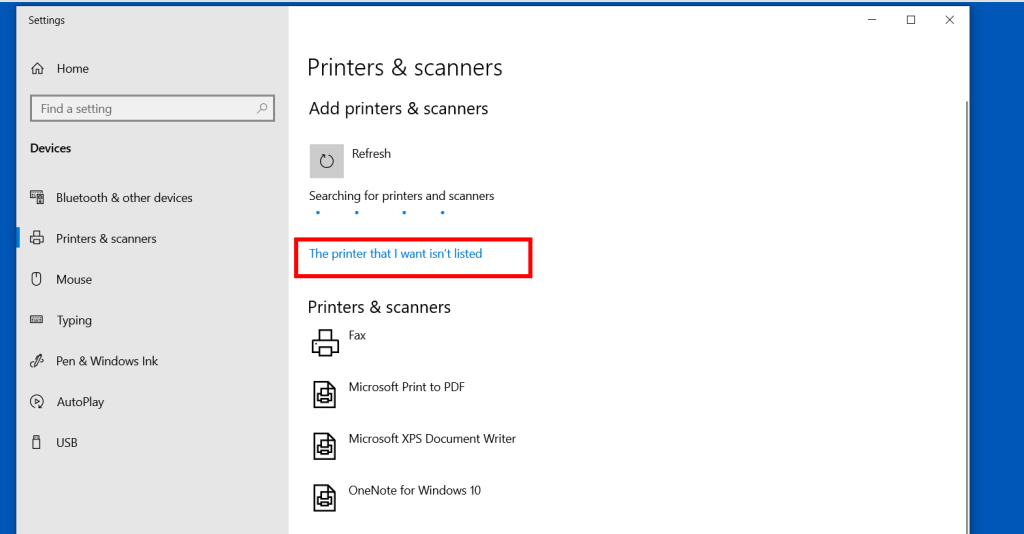The image size is (1024, 534).
Task: Open AutoPlay settings from sidebar
Action: pos(80,402)
